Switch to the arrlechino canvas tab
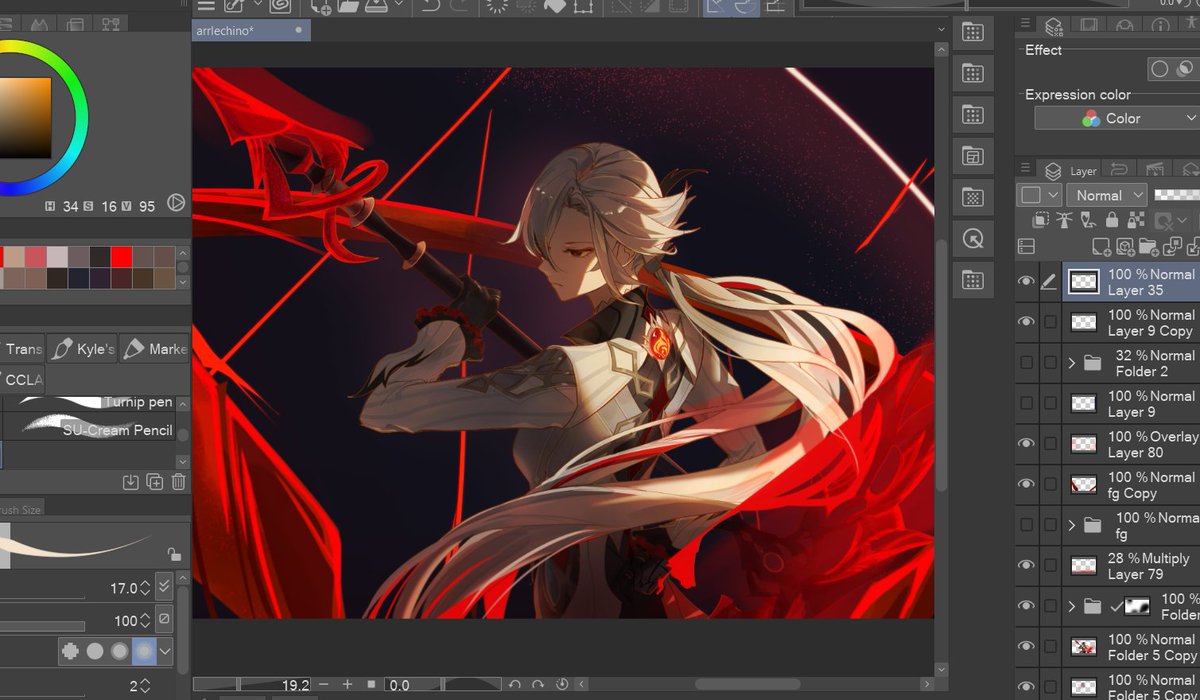1200x700 pixels. point(251,30)
